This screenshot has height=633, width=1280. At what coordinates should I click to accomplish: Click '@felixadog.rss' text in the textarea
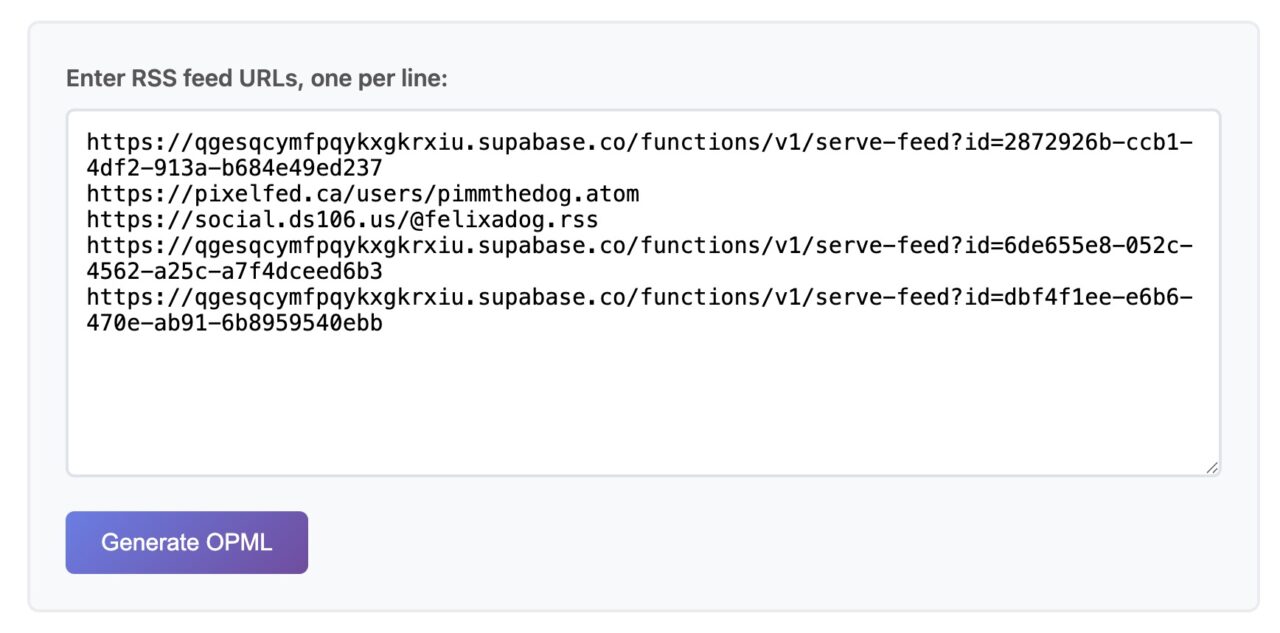(x=503, y=220)
